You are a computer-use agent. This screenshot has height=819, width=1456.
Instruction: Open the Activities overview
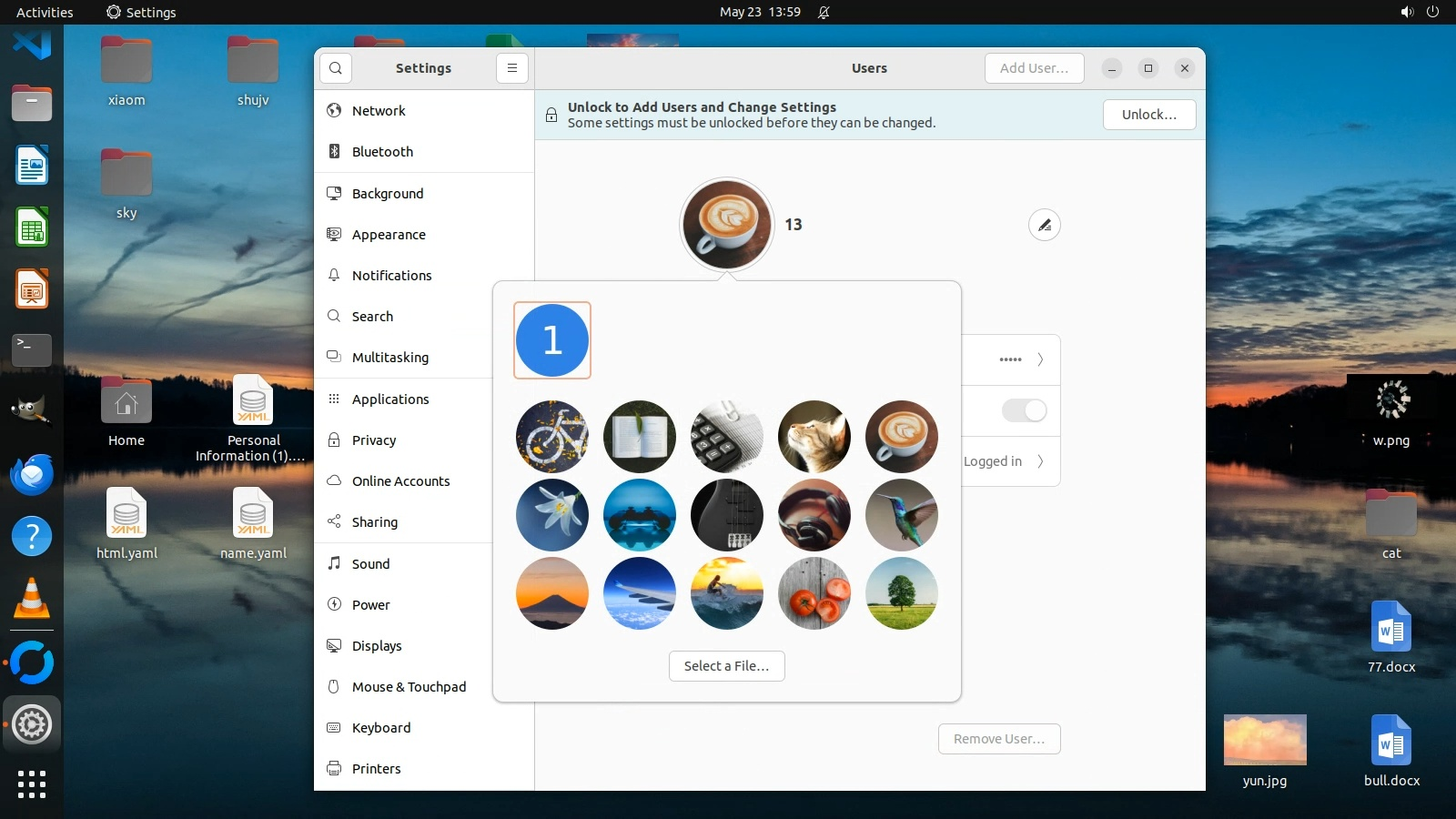click(45, 12)
